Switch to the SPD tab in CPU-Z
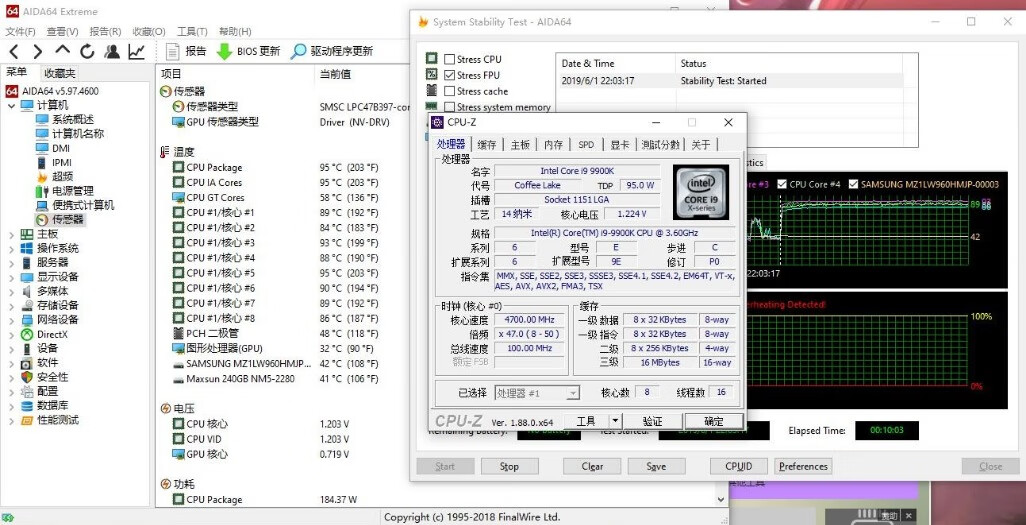 point(586,145)
